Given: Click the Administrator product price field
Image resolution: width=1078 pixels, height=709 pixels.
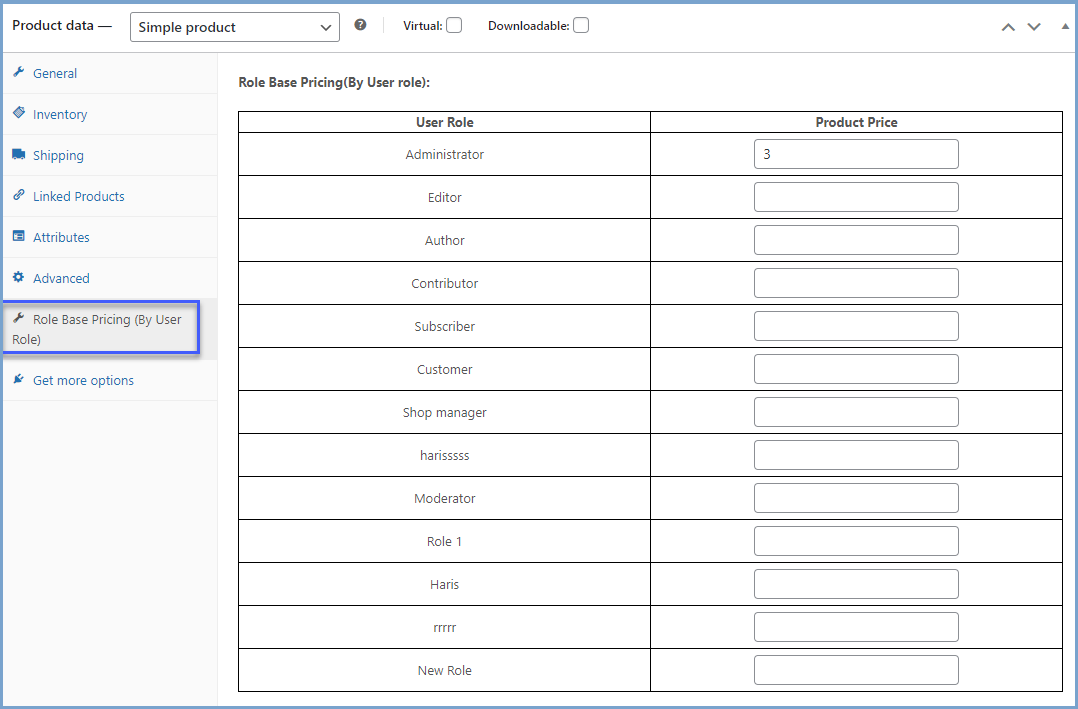Looking at the screenshot, I should [x=856, y=154].
